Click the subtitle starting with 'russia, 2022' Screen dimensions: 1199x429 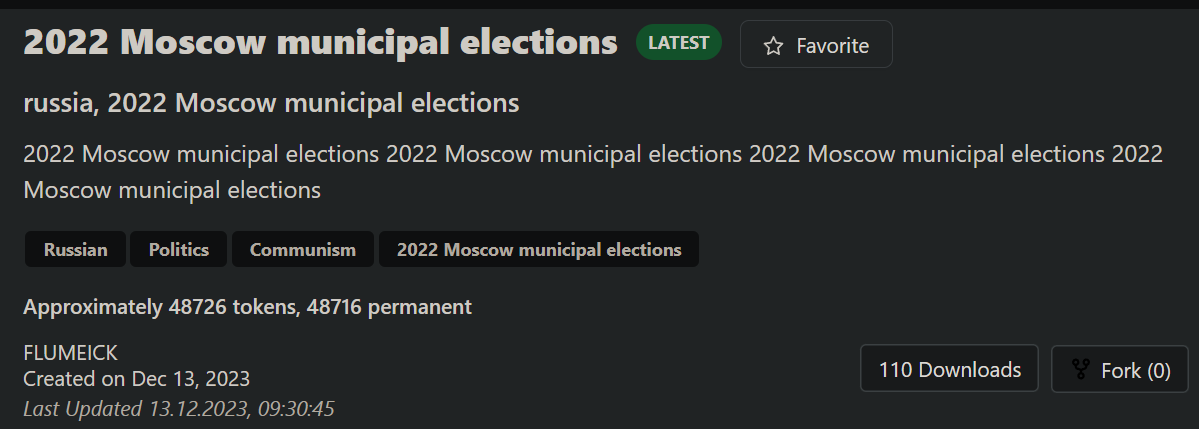271,102
